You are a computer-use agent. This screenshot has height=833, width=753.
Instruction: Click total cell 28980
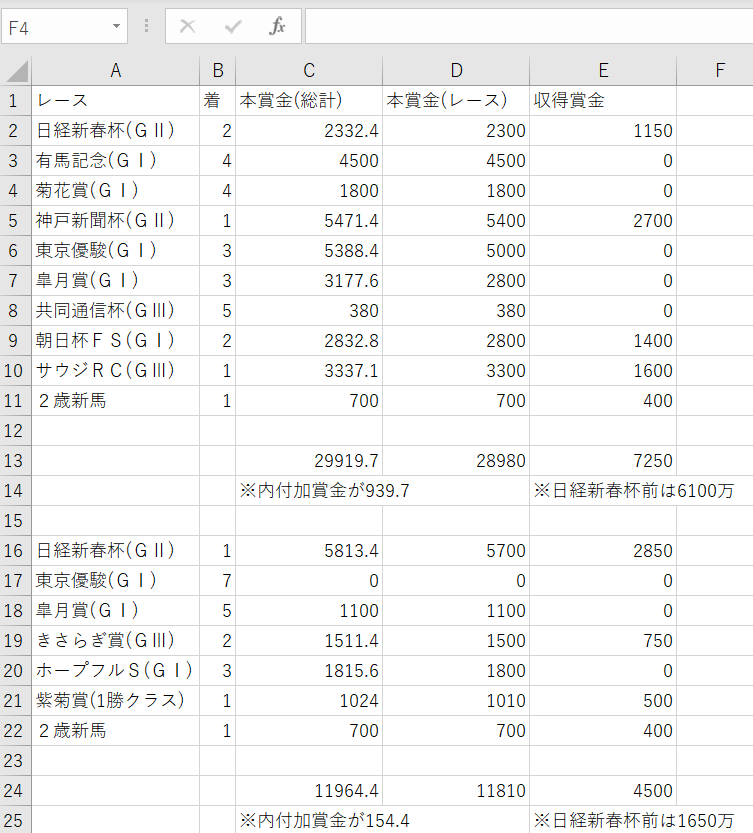pos(456,461)
